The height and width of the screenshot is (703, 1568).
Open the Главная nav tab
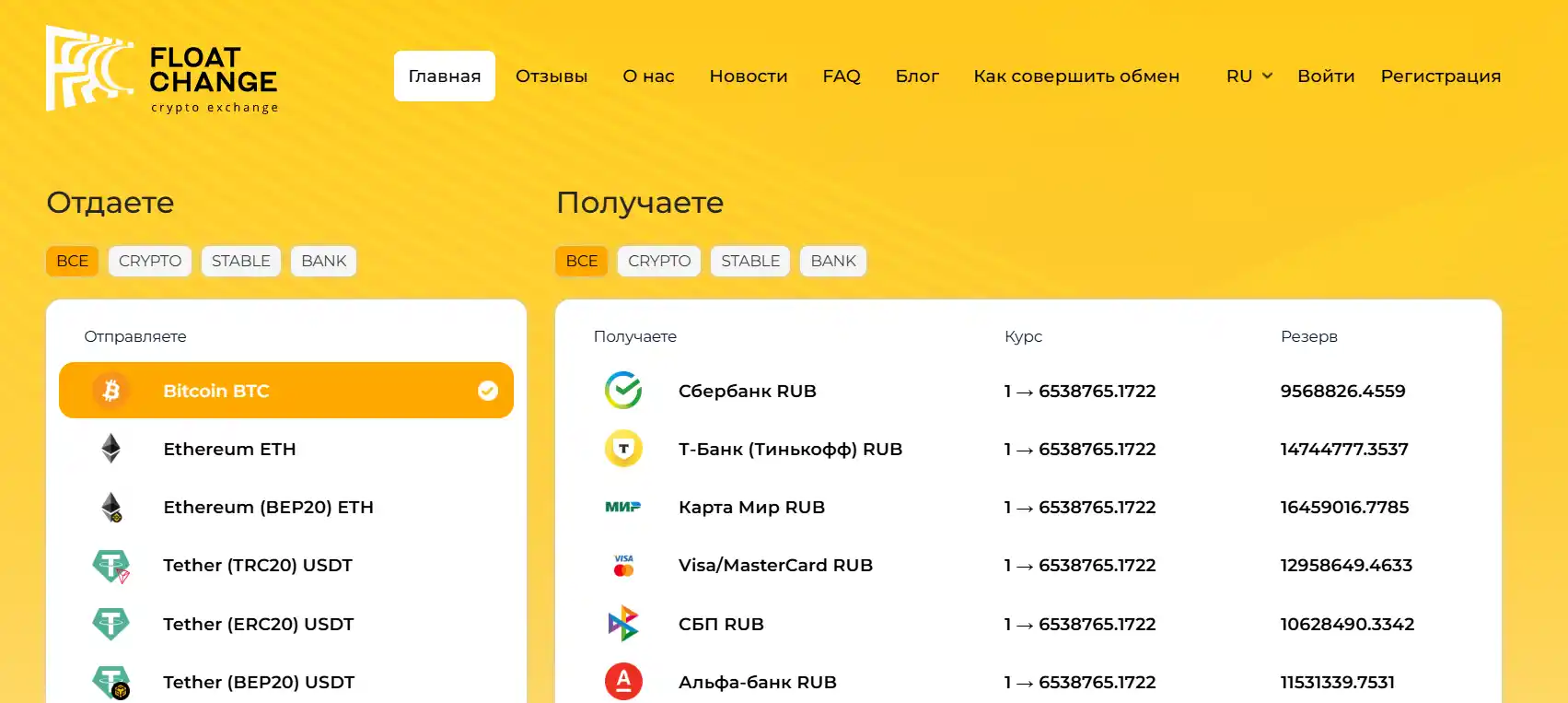[x=445, y=76]
